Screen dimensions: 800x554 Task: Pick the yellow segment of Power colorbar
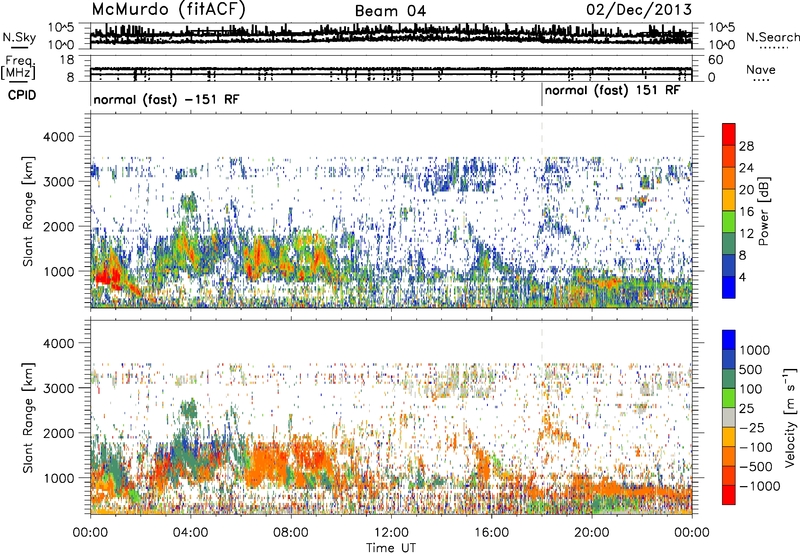tap(729, 200)
